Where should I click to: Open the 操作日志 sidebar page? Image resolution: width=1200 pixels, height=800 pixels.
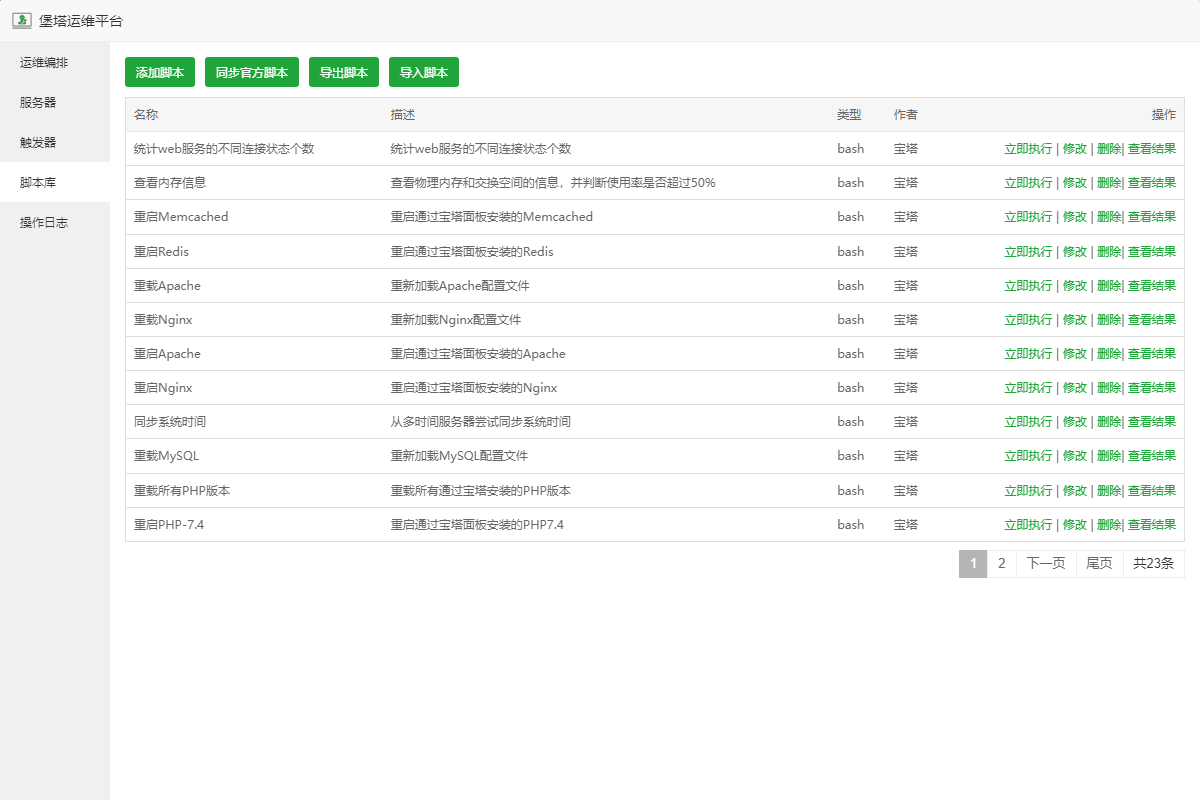click(44, 222)
